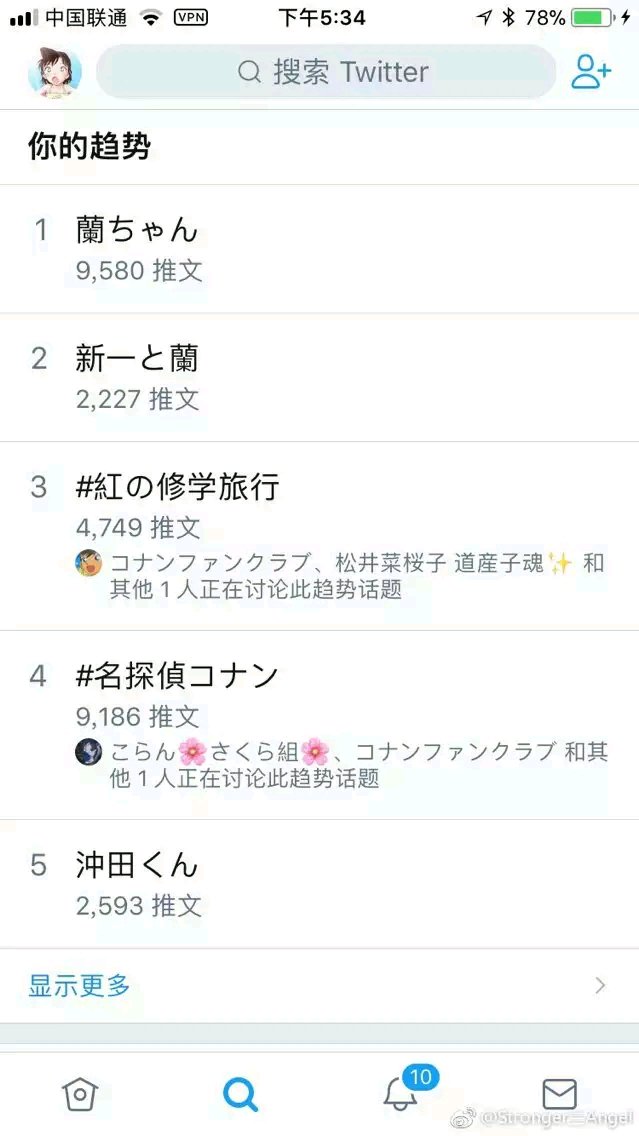Open trend 新一と蘭

[x=320, y=377]
